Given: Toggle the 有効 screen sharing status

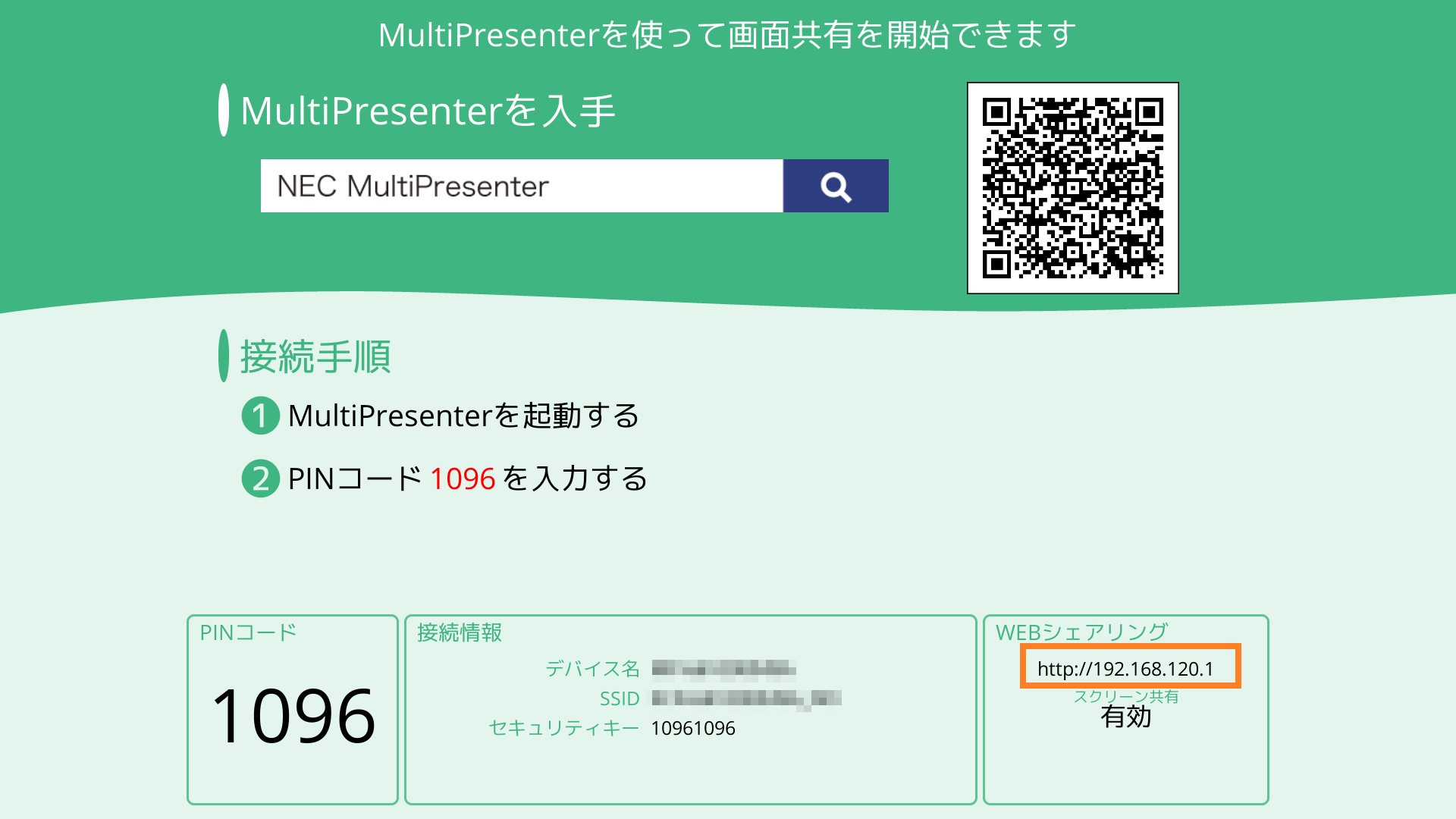Looking at the screenshot, I should 1126,717.
